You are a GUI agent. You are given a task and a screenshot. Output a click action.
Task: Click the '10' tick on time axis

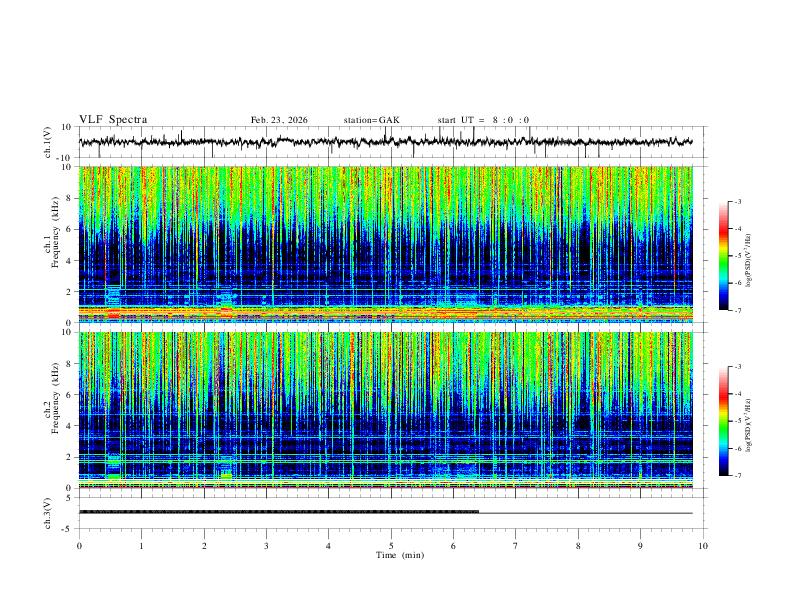click(703, 546)
